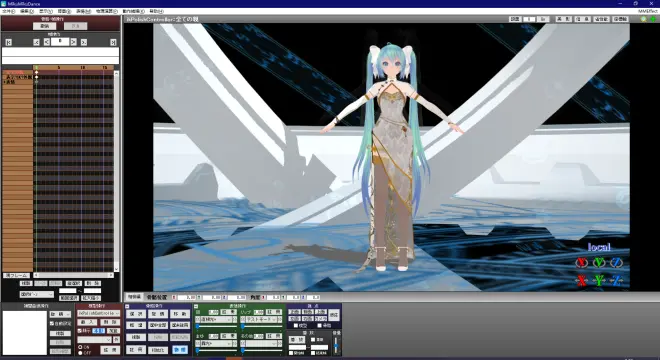Click the local coordinate mode label
This screenshot has width=660, height=360.
coord(599,247)
